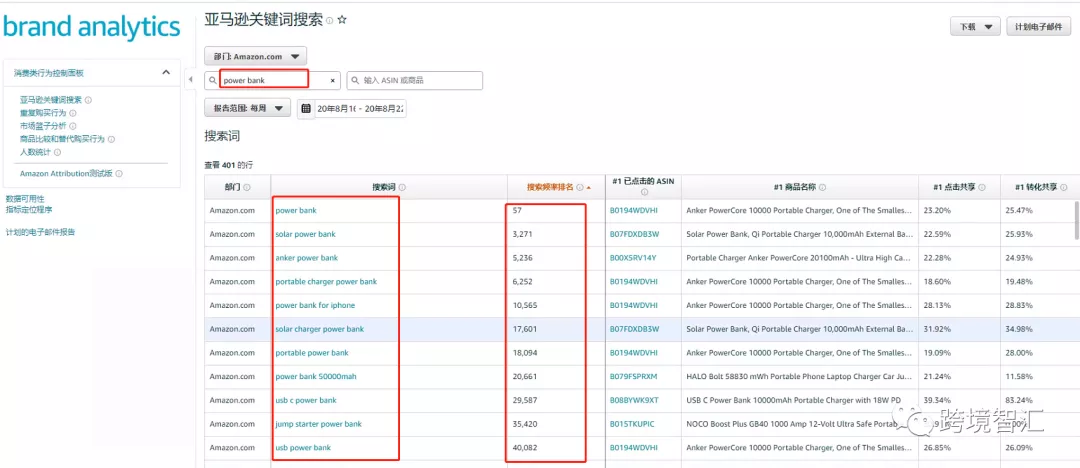Click info icon next to 商品比较和替代购买行为
The image size is (1080, 468).
(111, 139)
